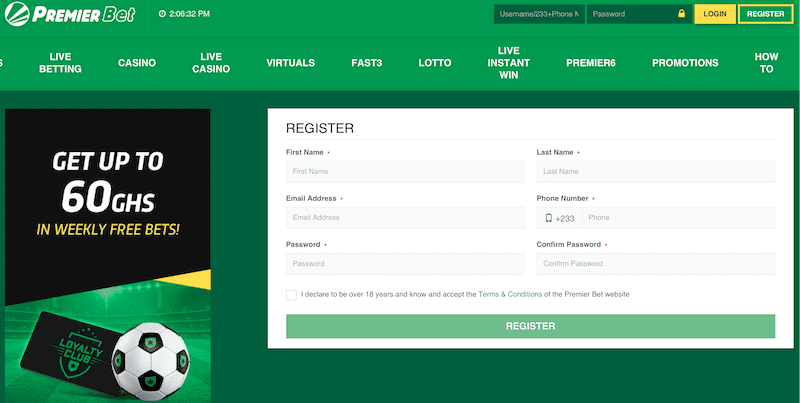This screenshot has height=403, width=800.
Task: Click the +233 country code prefix
Action: pyautogui.click(x=565, y=218)
